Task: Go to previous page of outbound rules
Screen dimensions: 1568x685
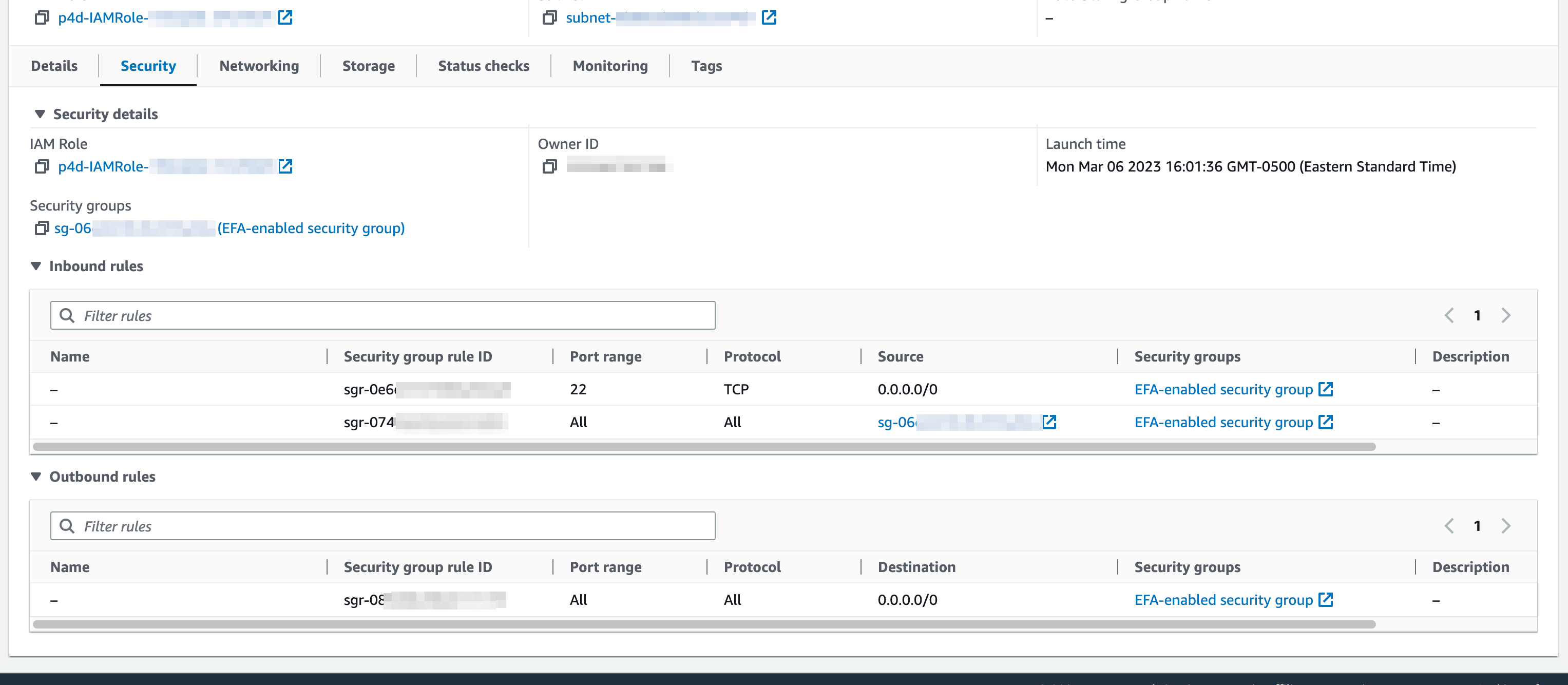Action: pos(1449,526)
